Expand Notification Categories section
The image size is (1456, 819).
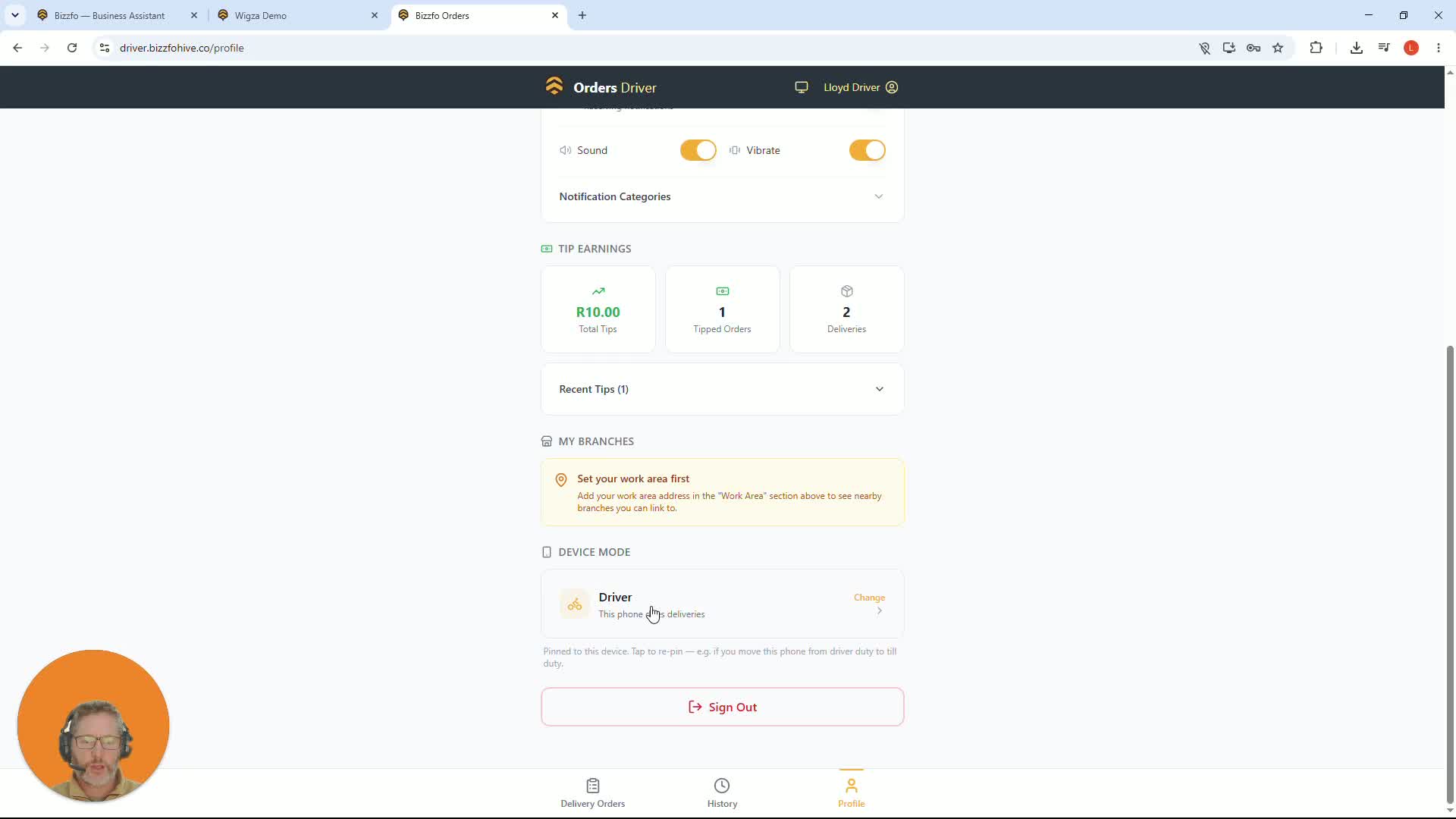722,196
